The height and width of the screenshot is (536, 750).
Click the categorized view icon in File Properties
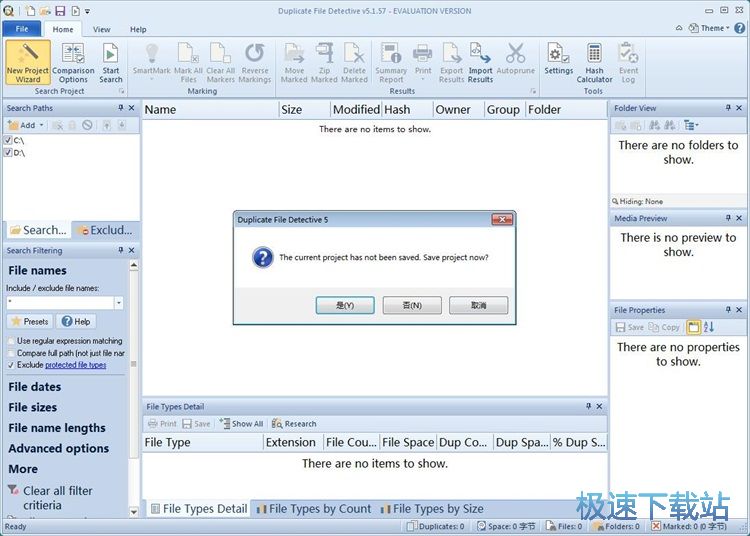point(693,327)
